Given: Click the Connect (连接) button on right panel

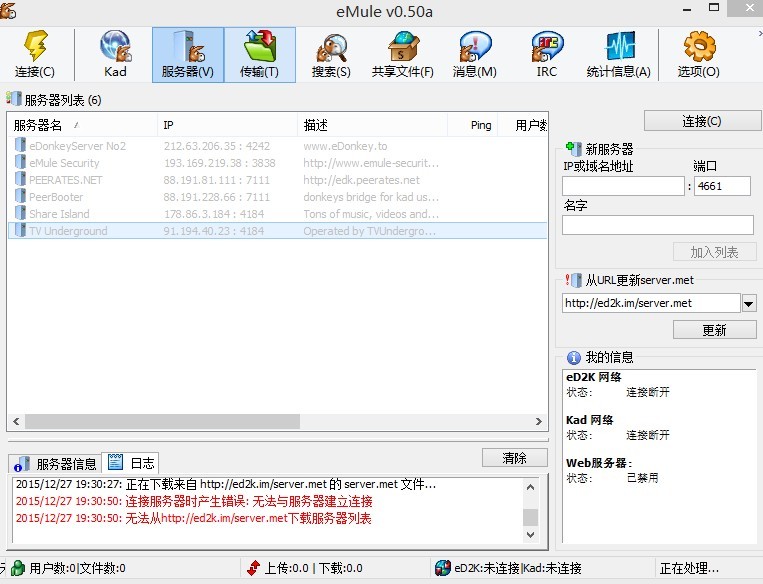Looking at the screenshot, I should (702, 121).
